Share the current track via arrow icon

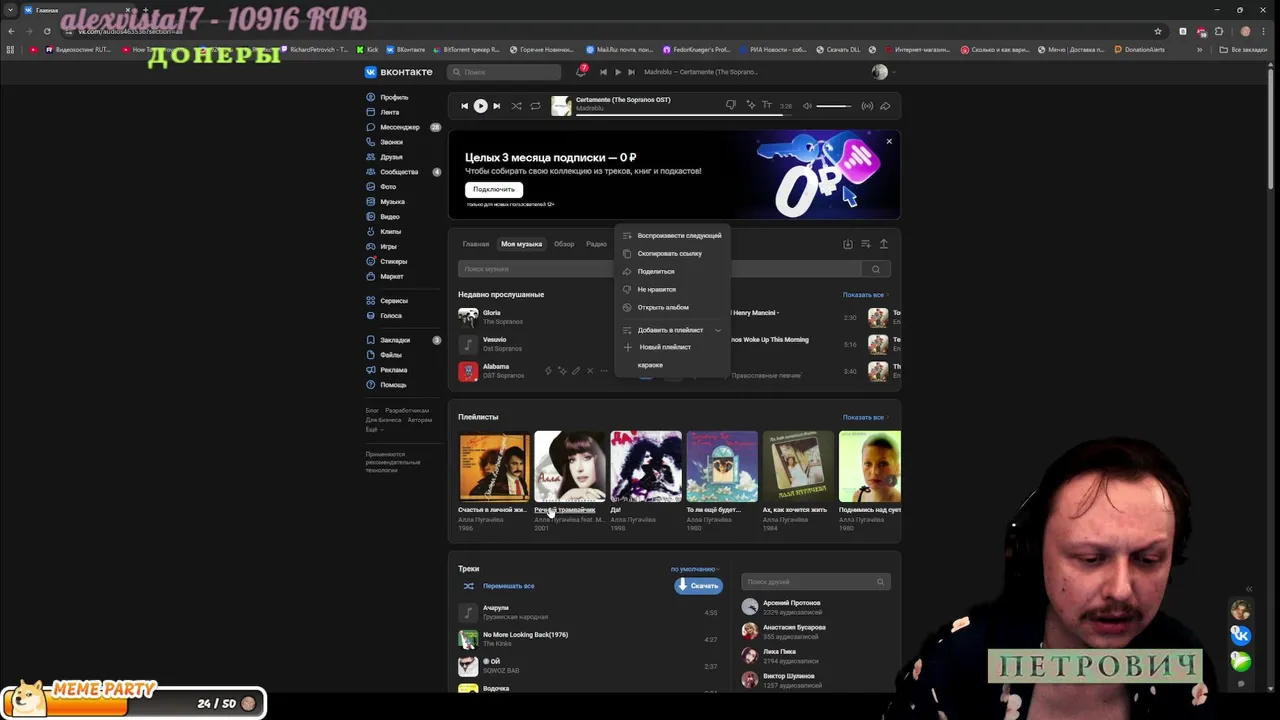click(885, 106)
